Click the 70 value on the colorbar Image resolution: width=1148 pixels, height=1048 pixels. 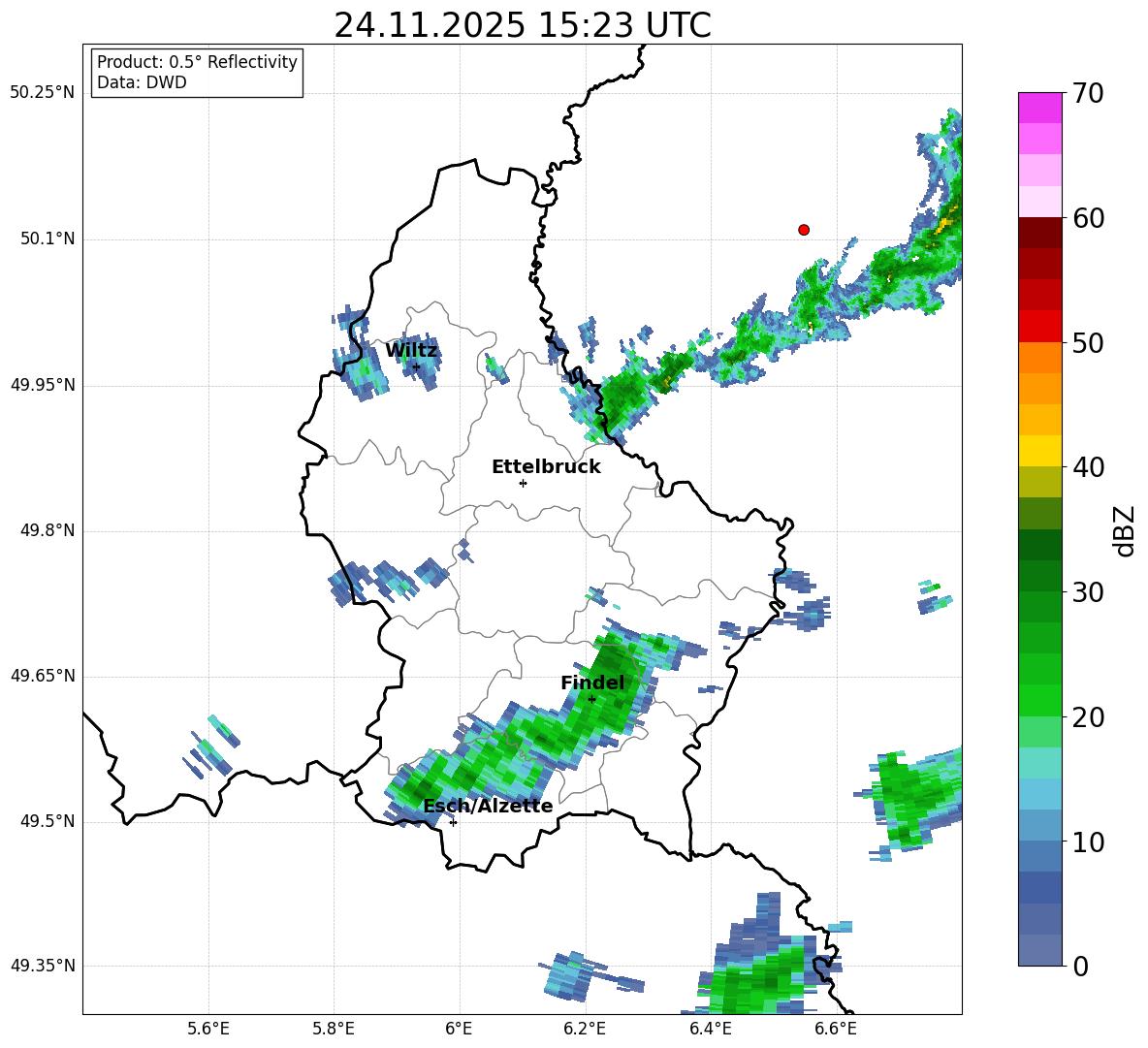click(1088, 94)
